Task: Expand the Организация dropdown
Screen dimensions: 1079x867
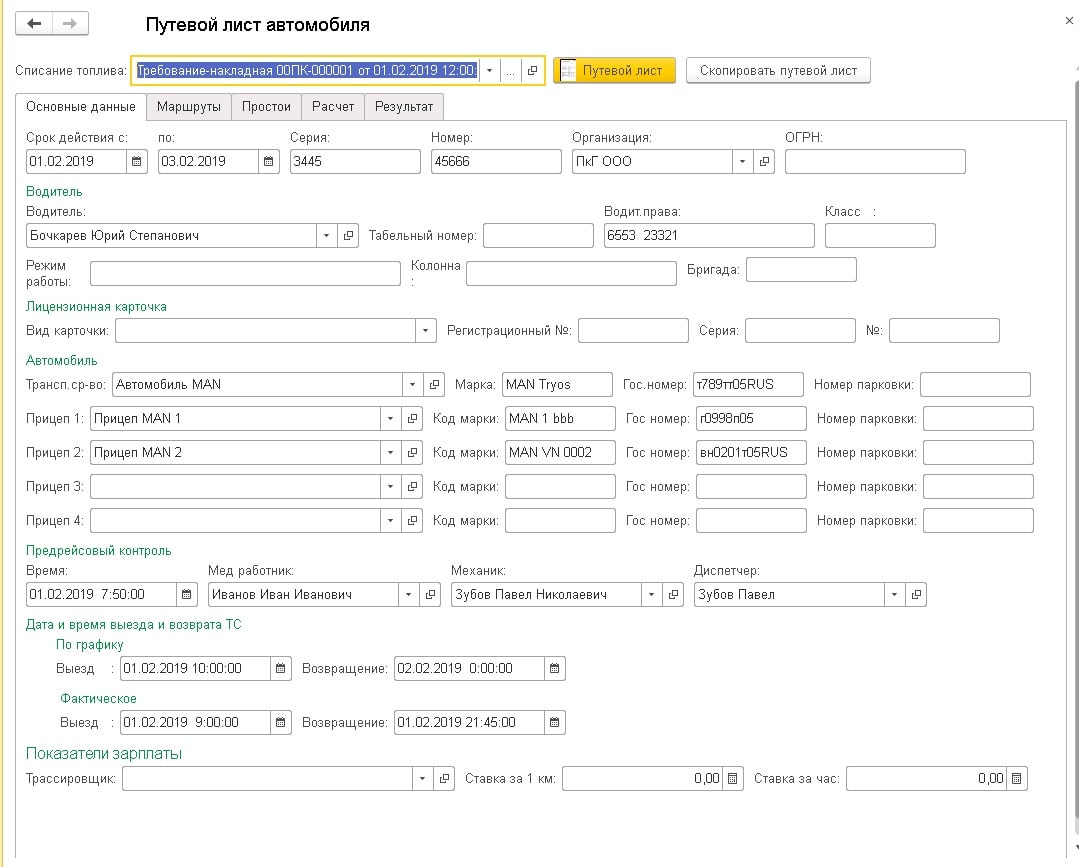Action: (743, 162)
